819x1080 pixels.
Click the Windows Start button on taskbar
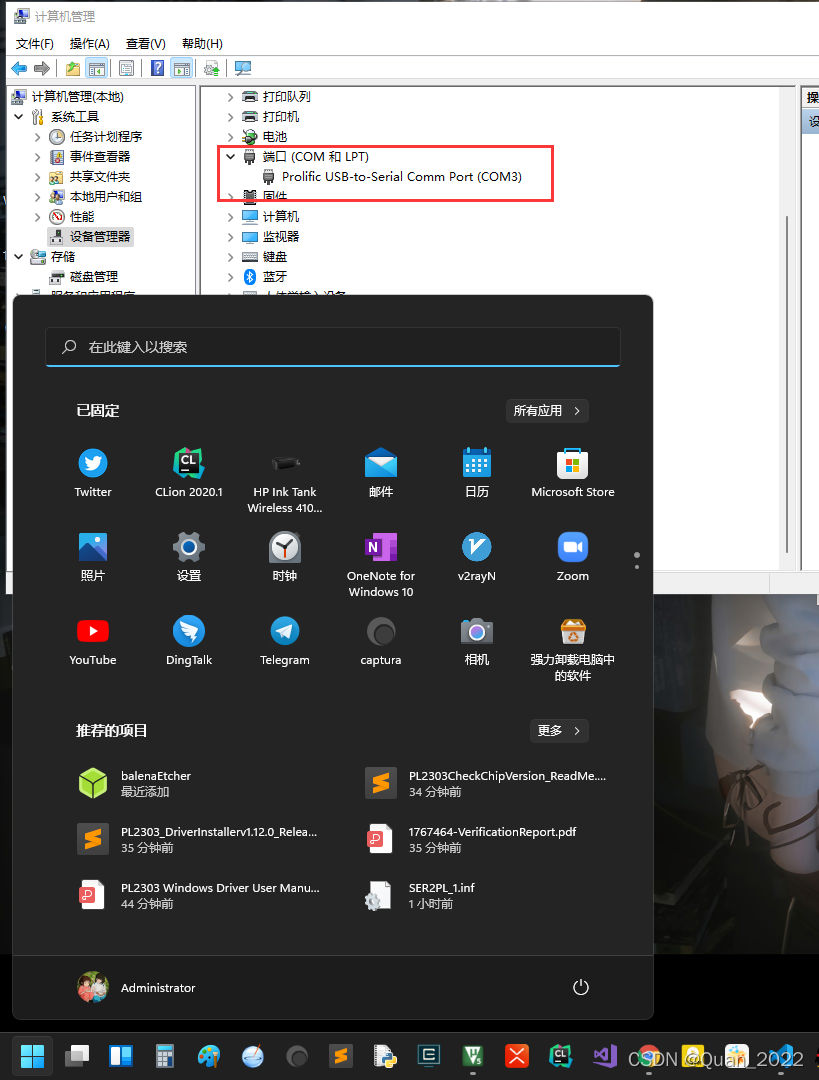(32, 1055)
